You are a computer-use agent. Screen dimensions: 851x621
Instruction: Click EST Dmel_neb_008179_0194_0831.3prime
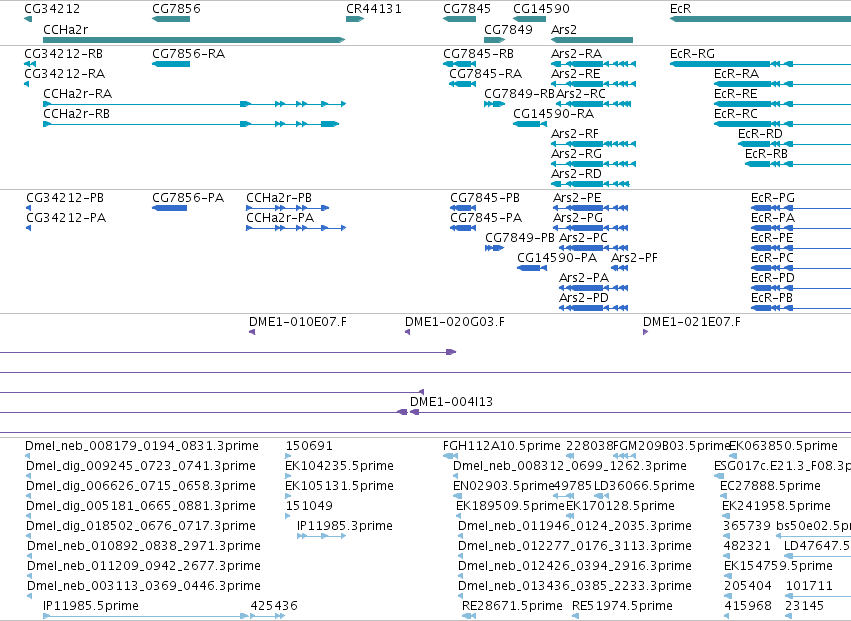click(x=142, y=446)
